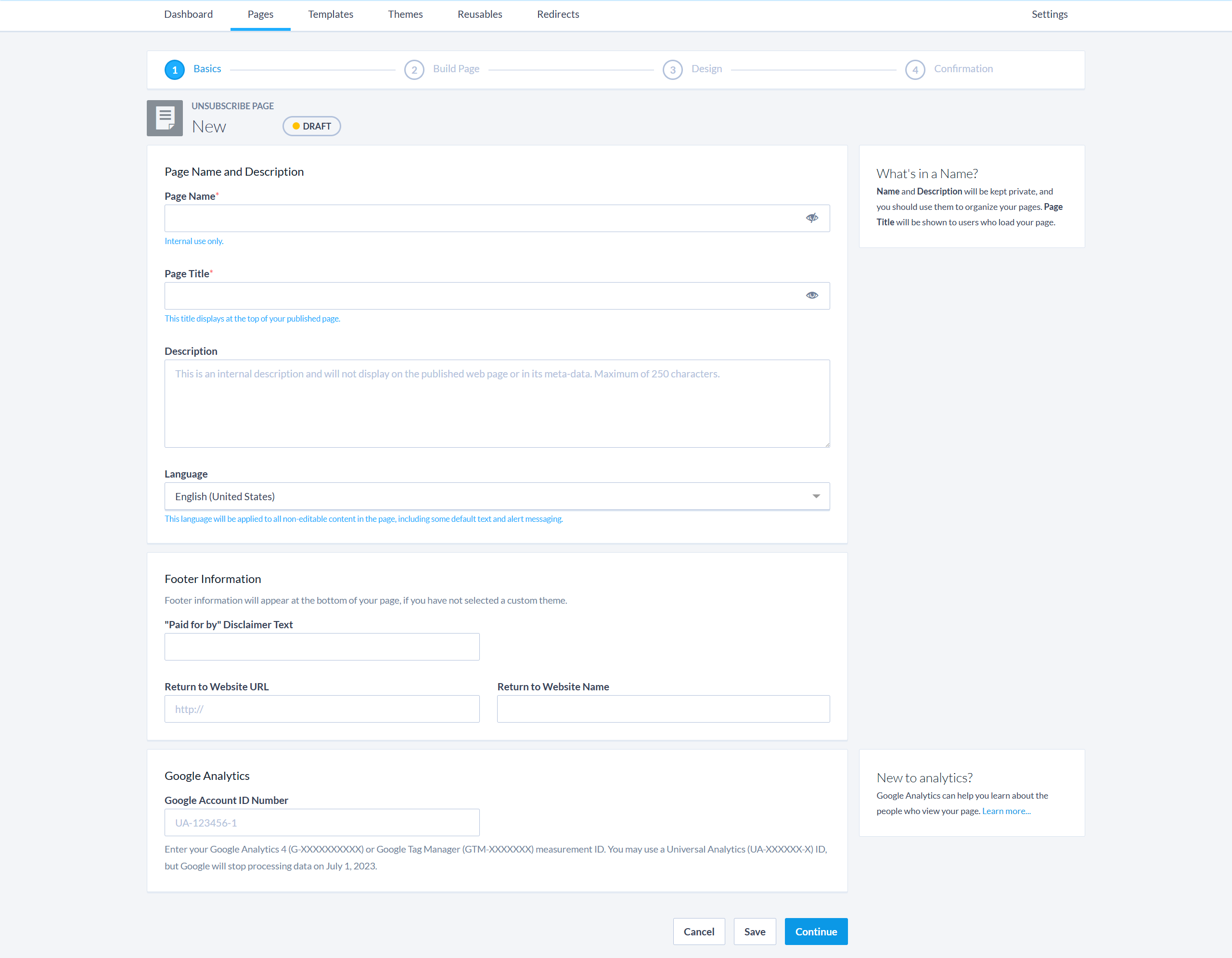
Task: Click the Confirmation step label
Action: tap(963, 68)
